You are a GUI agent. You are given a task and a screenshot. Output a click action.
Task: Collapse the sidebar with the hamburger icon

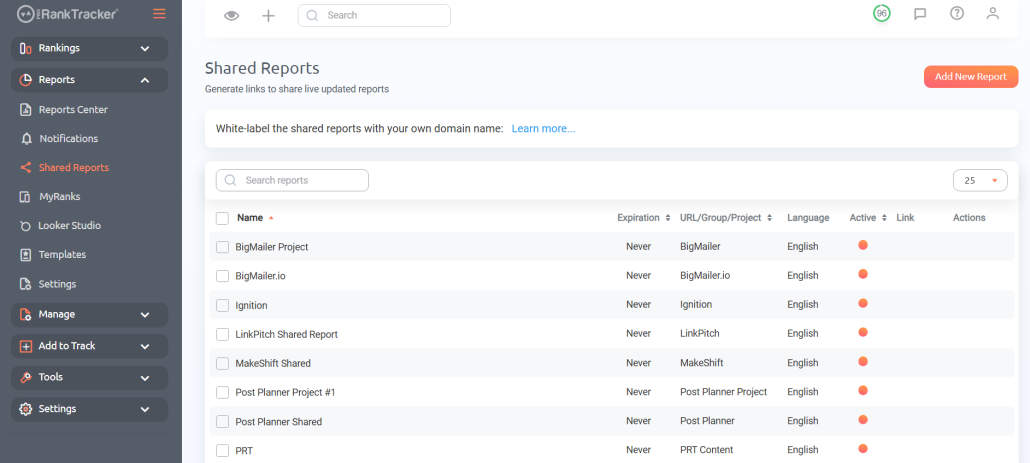(x=159, y=13)
